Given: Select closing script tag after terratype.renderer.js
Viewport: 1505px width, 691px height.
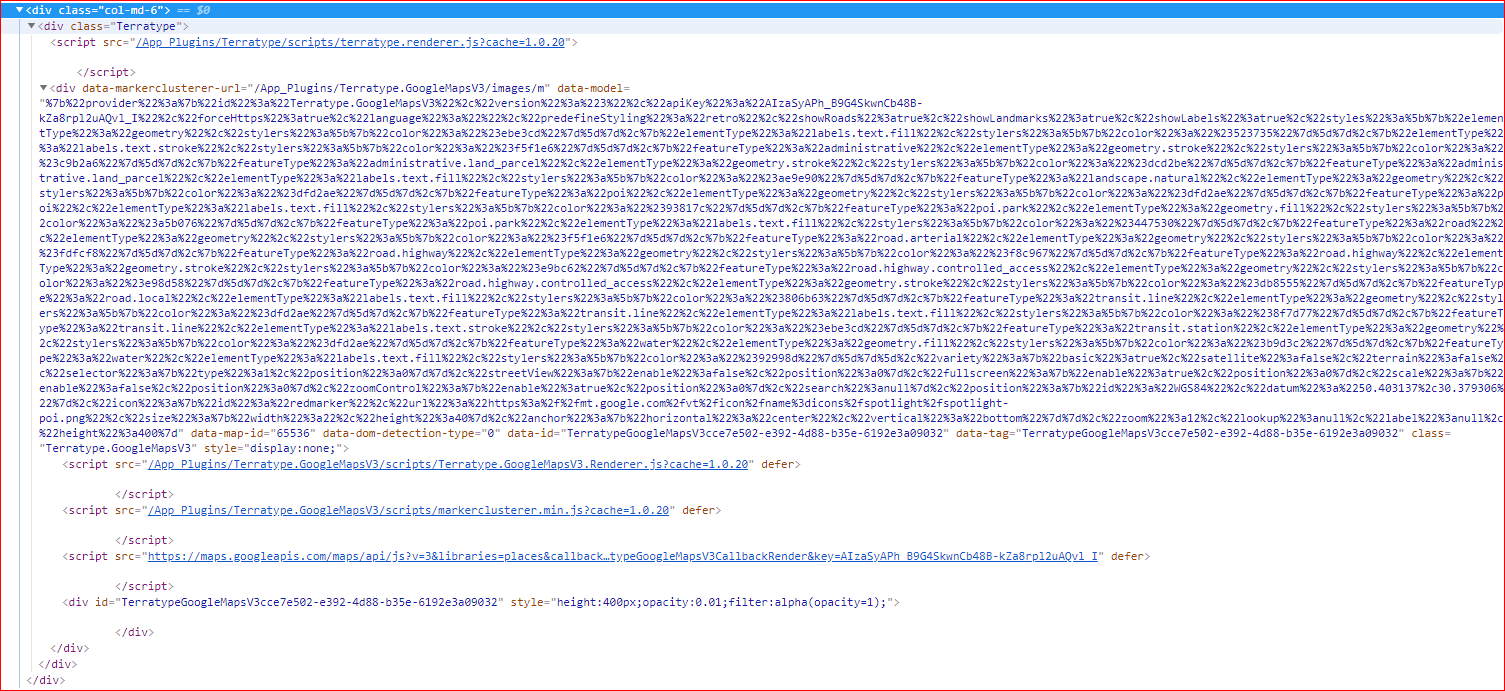Looking at the screenshot, I should (x=107, y=72).
